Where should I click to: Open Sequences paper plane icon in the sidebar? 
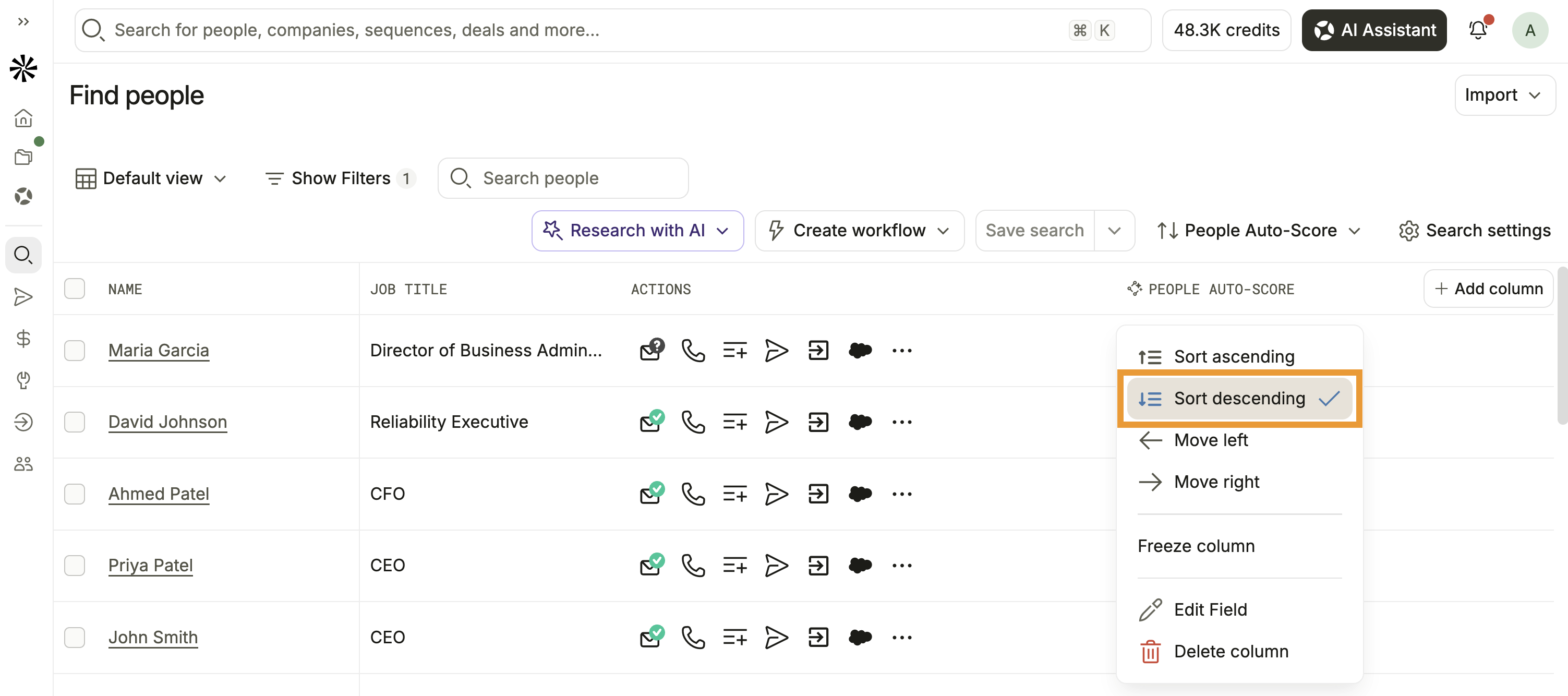click(x=23, y=297)
